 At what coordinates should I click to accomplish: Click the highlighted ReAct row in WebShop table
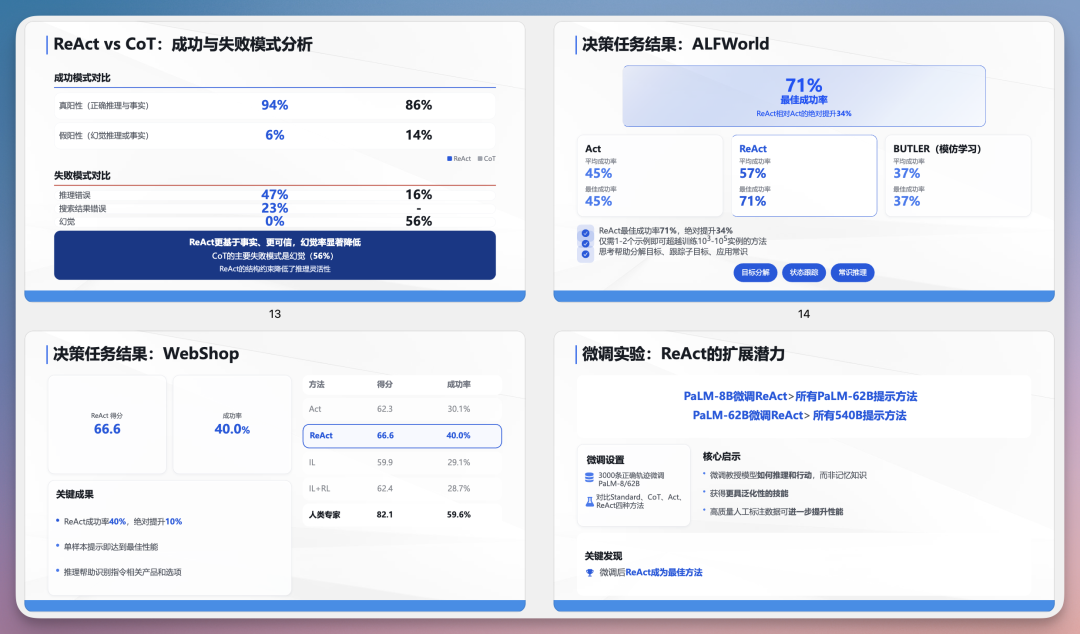[x=402, y=436]
